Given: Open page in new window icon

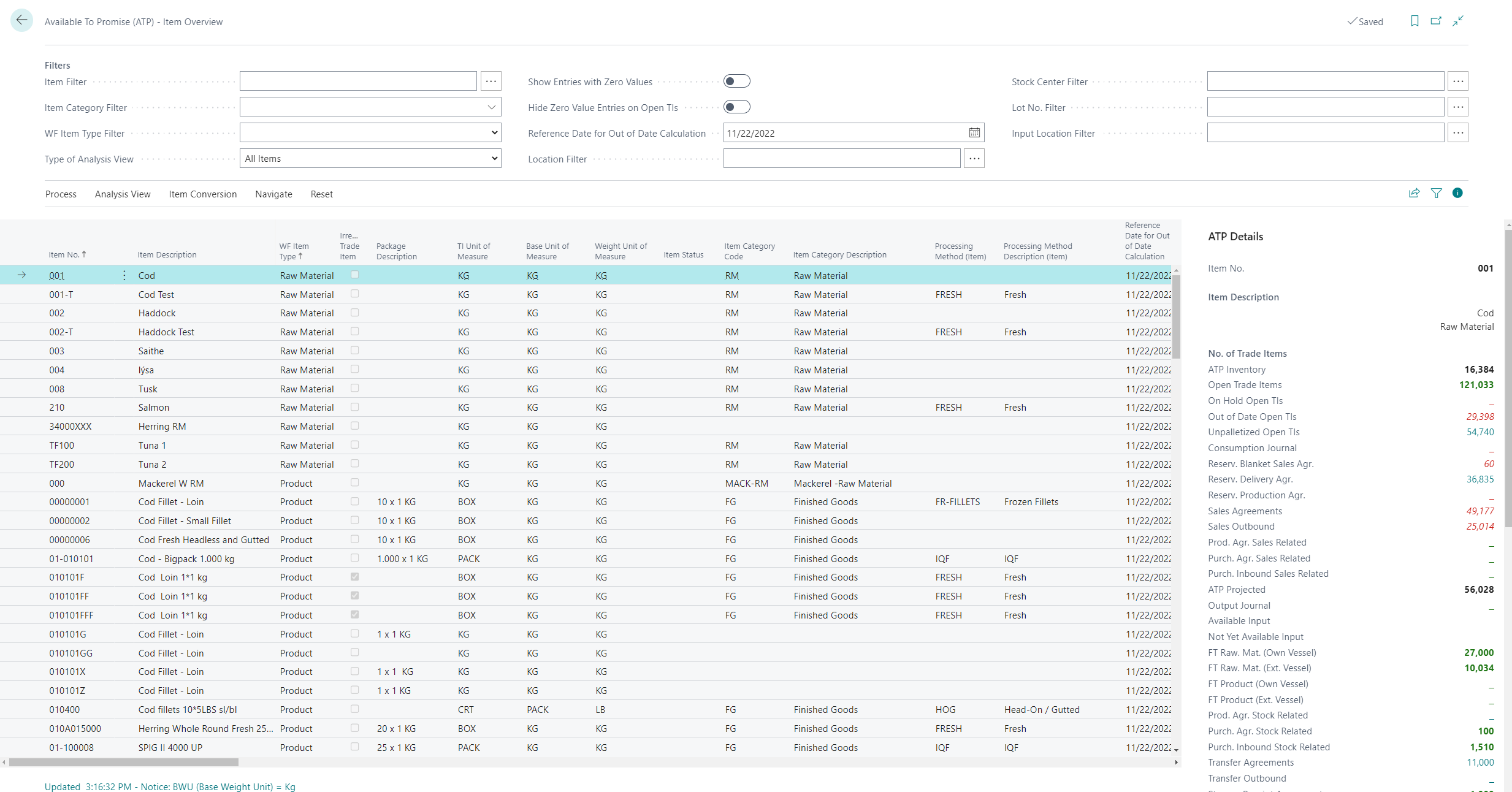Looking at the screenshot, I should [x=1436, y=21].
